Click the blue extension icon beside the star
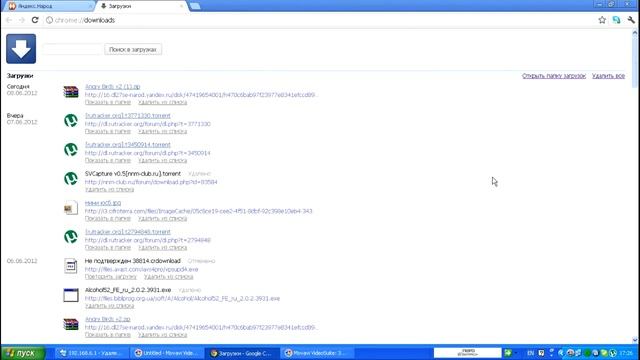 [616, 20]
